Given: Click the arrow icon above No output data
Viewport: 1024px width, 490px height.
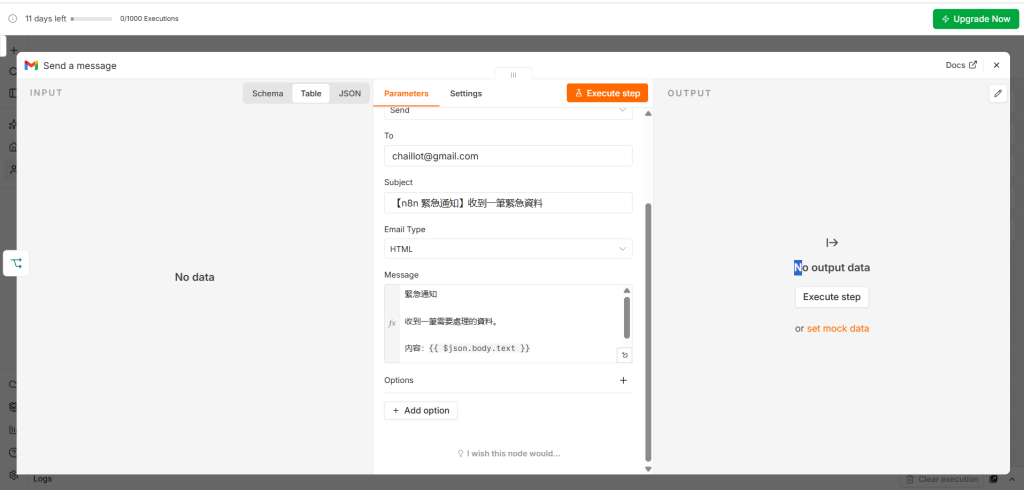Looking at the screenshot, I should pos(832,242).
